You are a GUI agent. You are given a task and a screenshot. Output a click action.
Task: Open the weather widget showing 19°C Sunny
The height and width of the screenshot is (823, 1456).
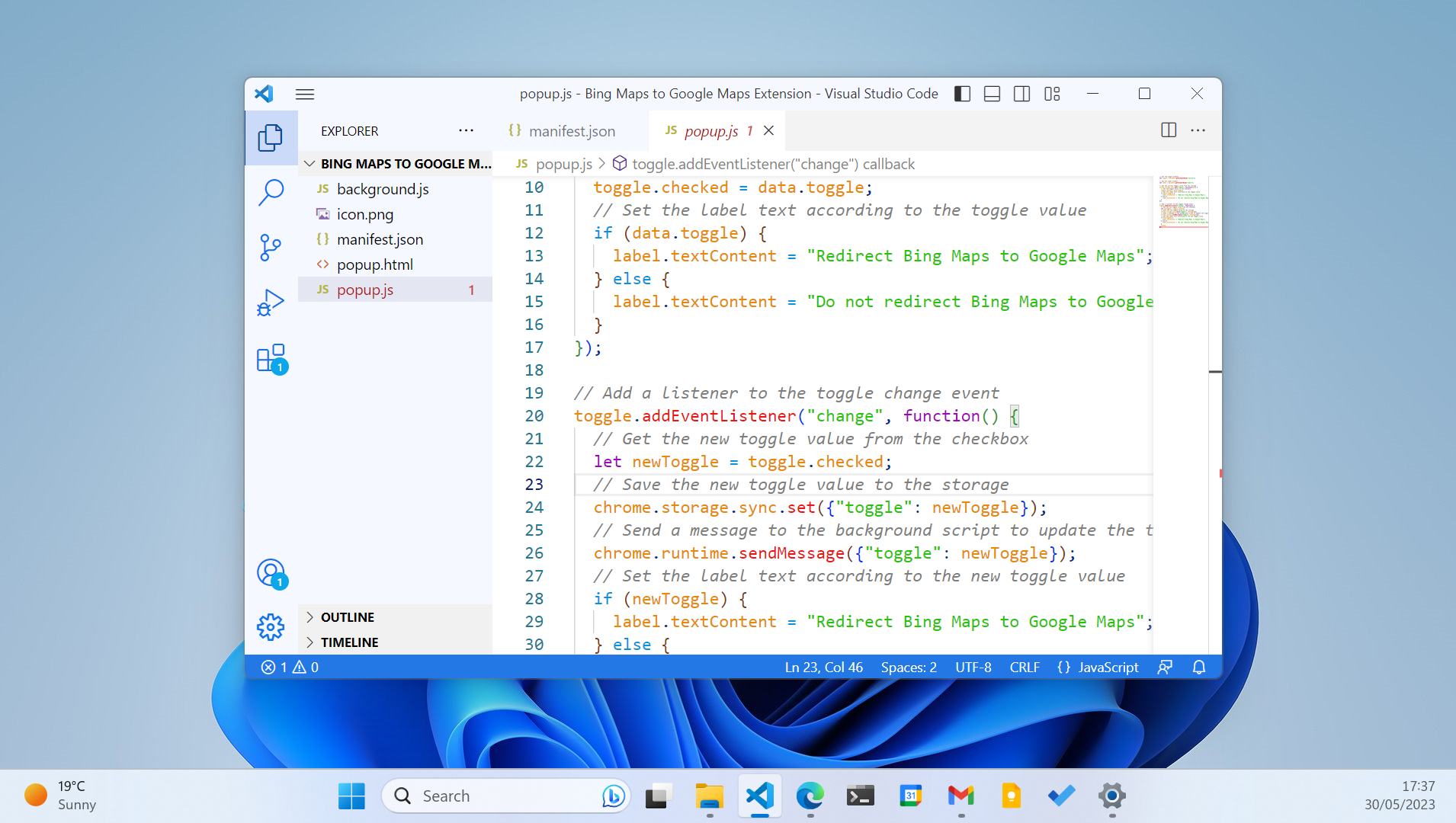pos(61,796)
